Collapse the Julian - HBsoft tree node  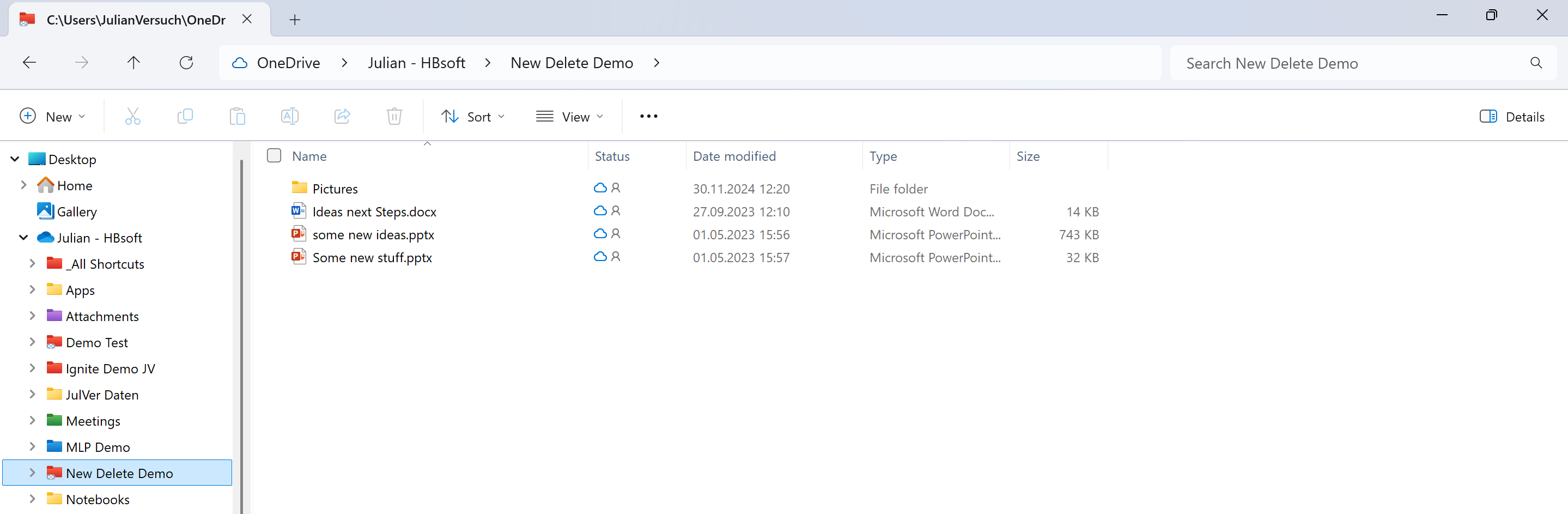pos(24,238)
